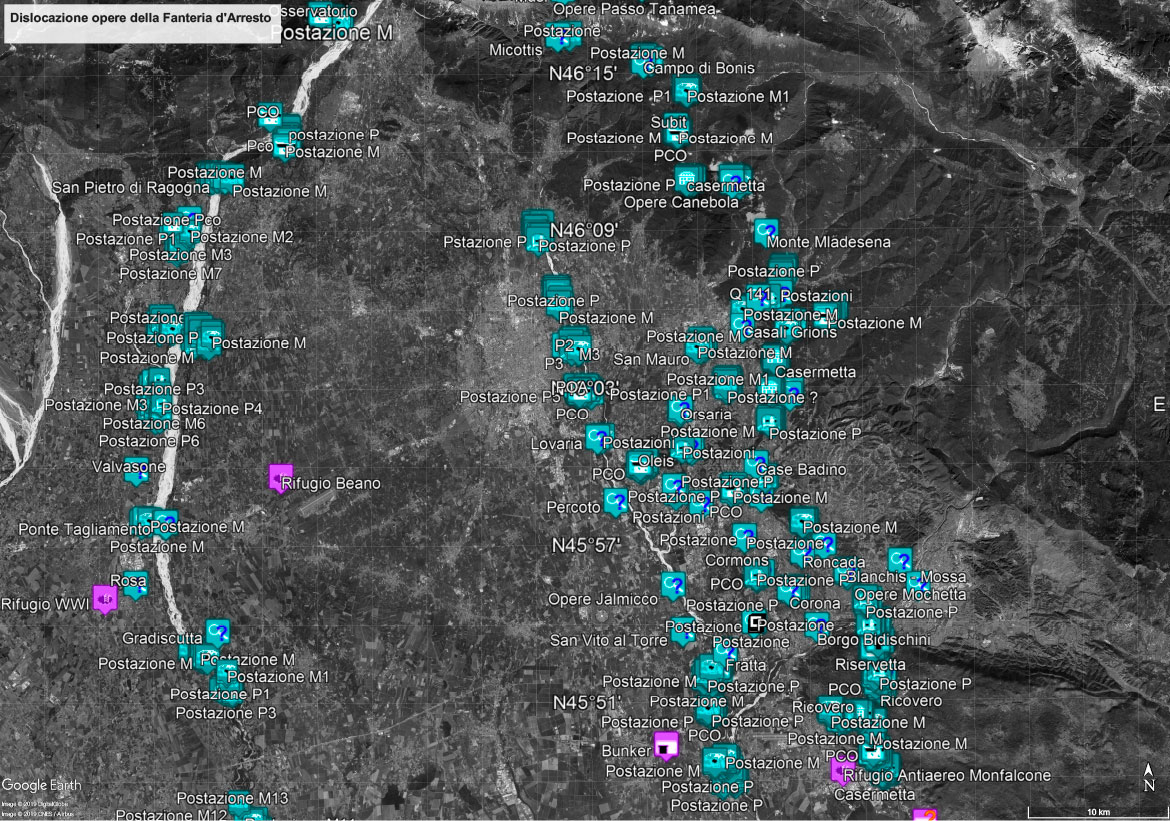Image resolution: width=1170 pixels, height=821 pixels.
Task: Select the Lovaria placemark icon
Action: pyautogui.click(x=598, y=437)
